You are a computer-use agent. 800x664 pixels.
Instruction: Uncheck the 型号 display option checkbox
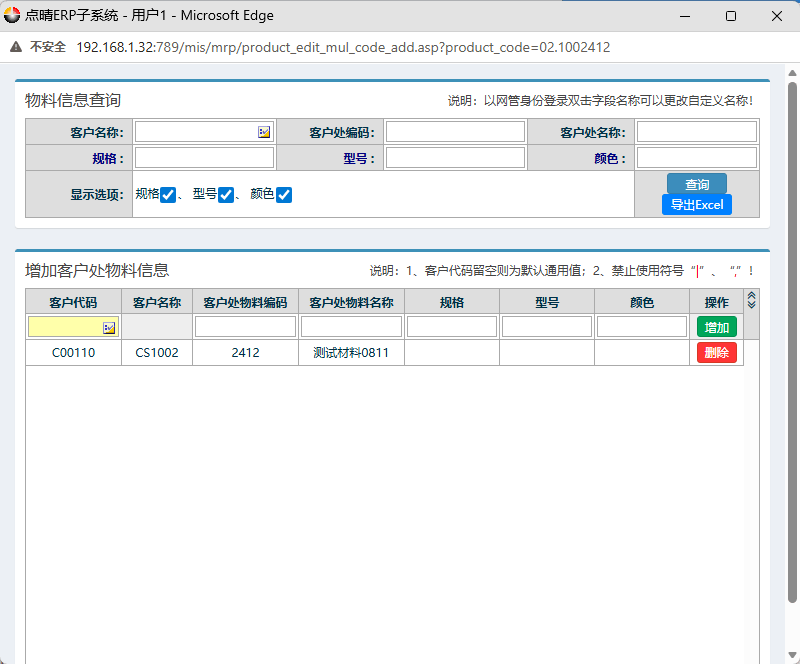click(226, 194)
